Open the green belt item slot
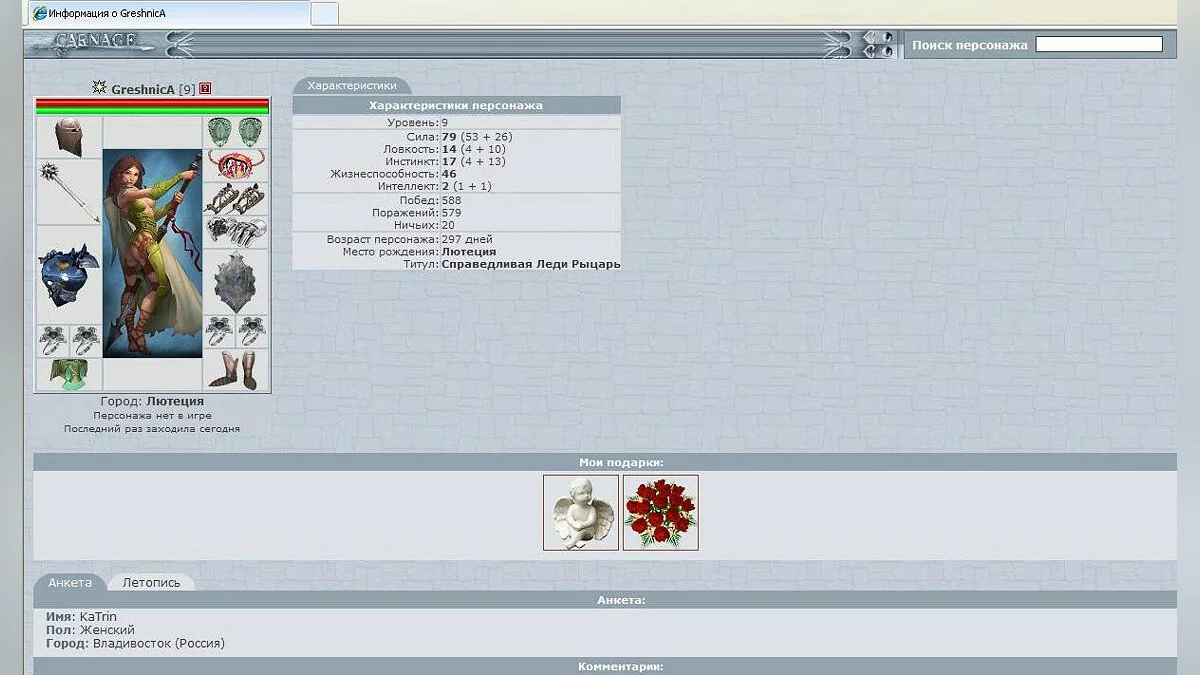1200x675 pixels. pos(69,374)
